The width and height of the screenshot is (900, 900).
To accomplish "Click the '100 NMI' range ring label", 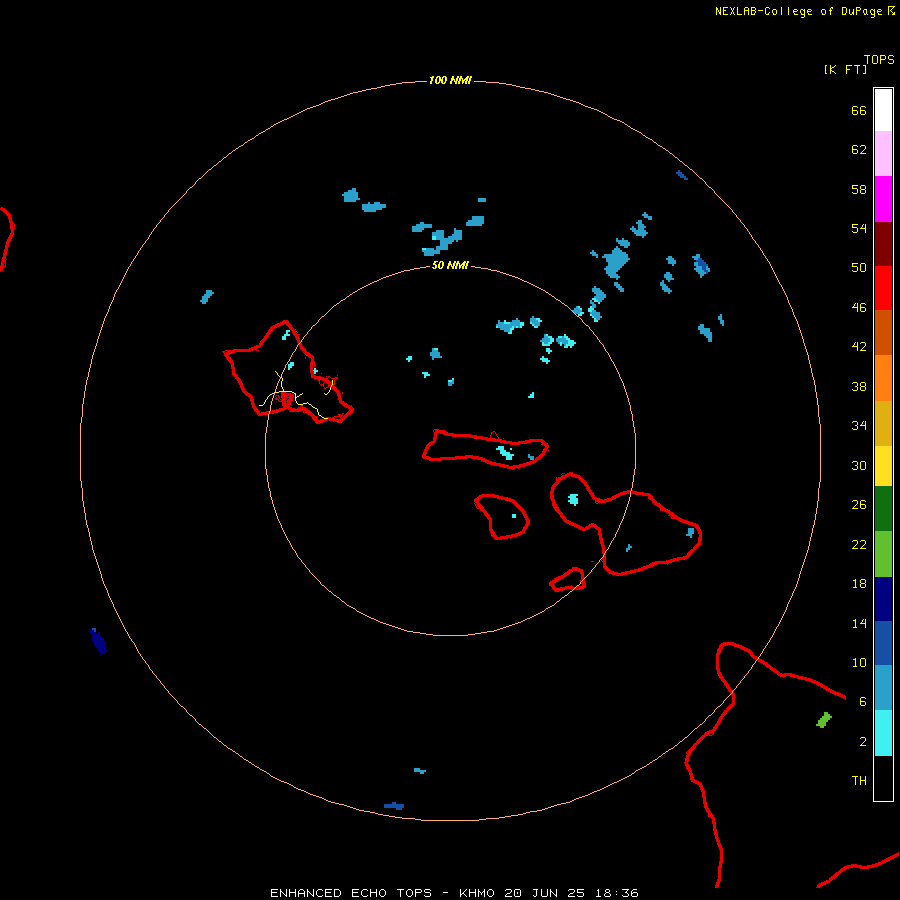I will click(x=450, y=80).
